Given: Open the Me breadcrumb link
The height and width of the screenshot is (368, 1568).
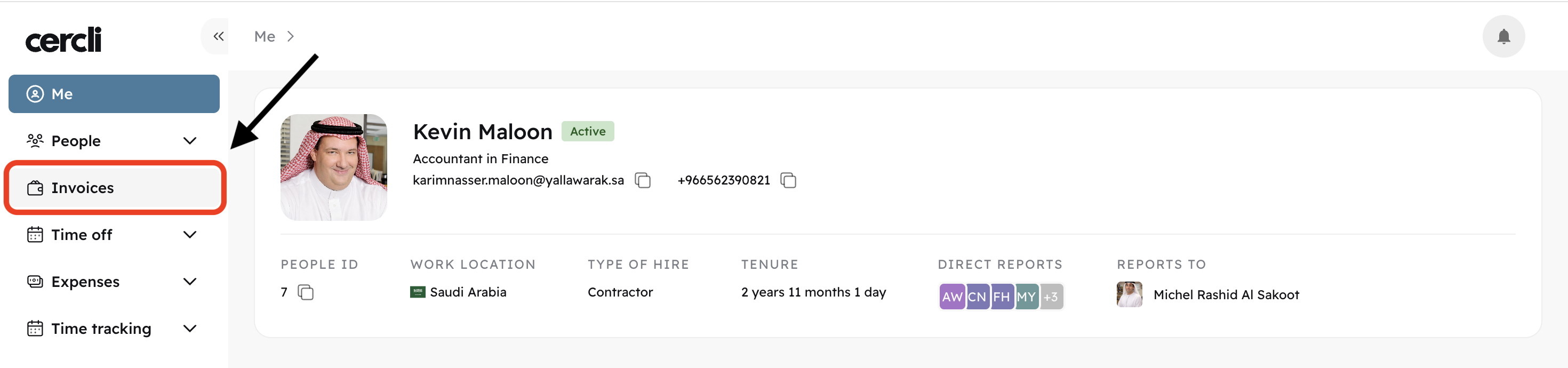Looking at the screenshot, I should (x=263, y=36).
